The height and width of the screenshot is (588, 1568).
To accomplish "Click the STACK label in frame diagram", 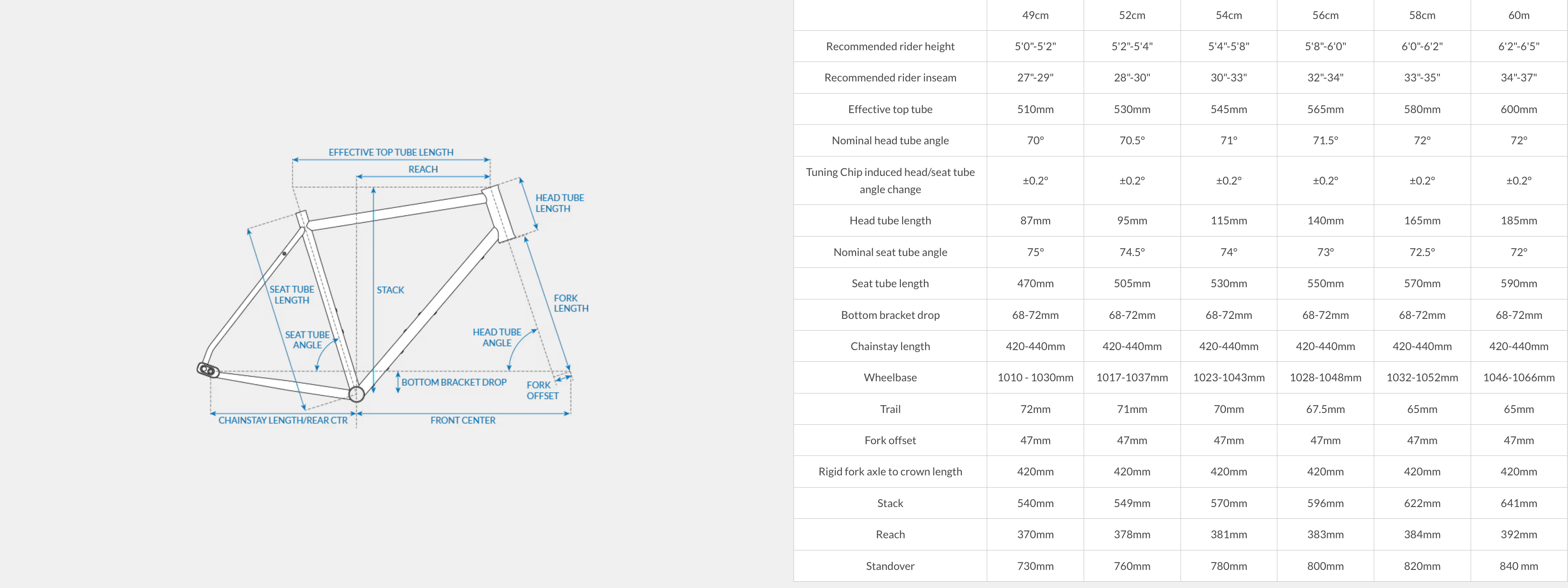I will 390,290.
